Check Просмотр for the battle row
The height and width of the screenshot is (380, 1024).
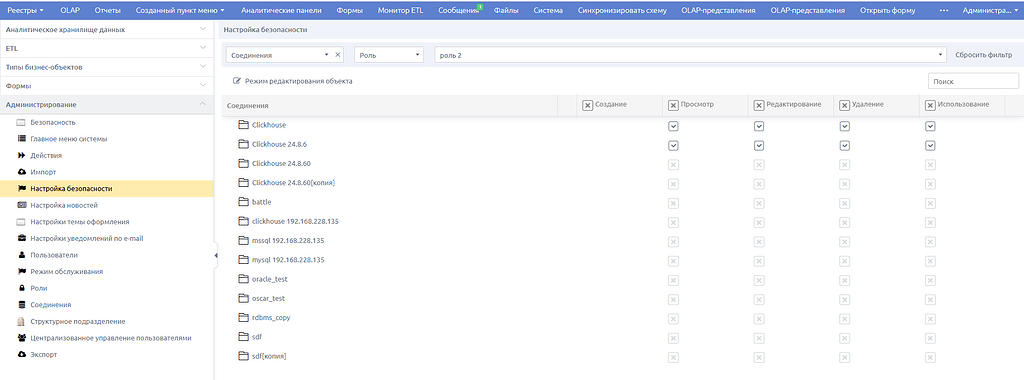(x=673, y=203)
